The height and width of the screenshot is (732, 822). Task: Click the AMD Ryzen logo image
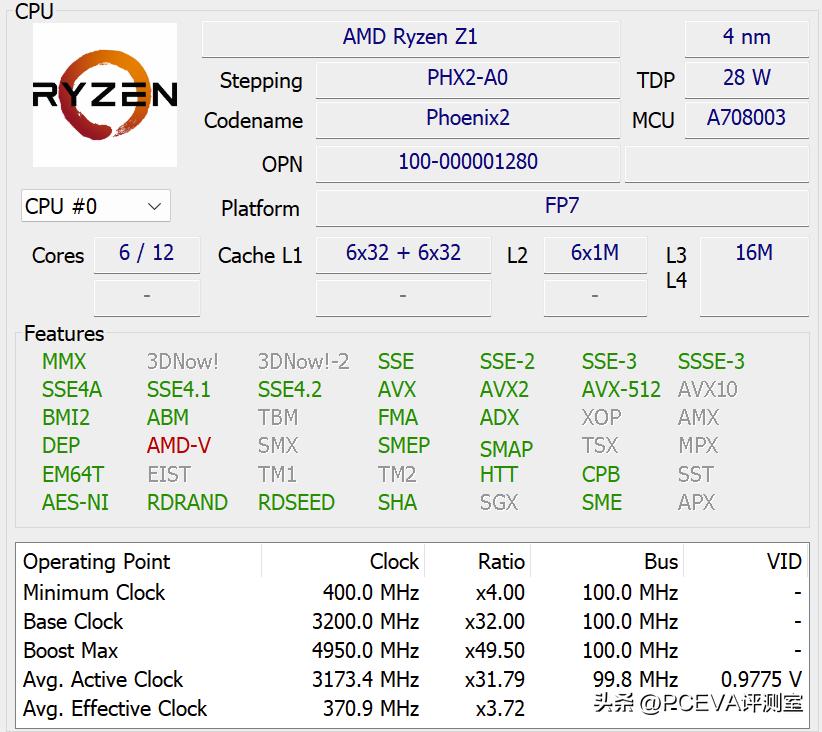click(104, 95)
